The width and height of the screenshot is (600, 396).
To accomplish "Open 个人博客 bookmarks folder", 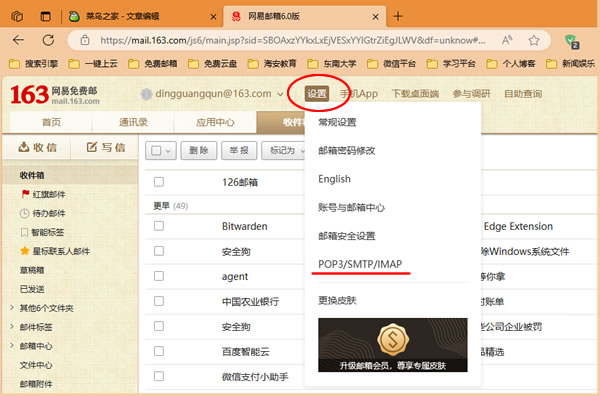I will tap(511, 64).
